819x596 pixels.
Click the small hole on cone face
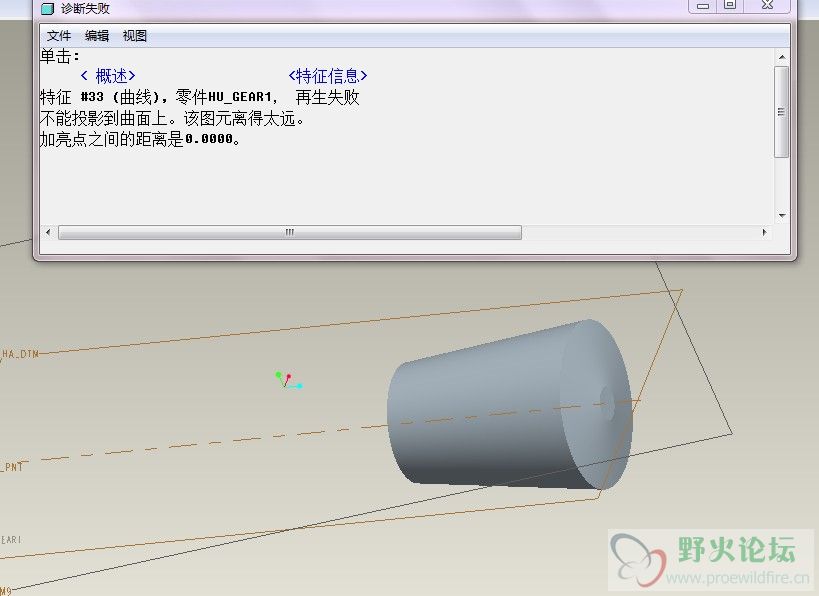607,403
